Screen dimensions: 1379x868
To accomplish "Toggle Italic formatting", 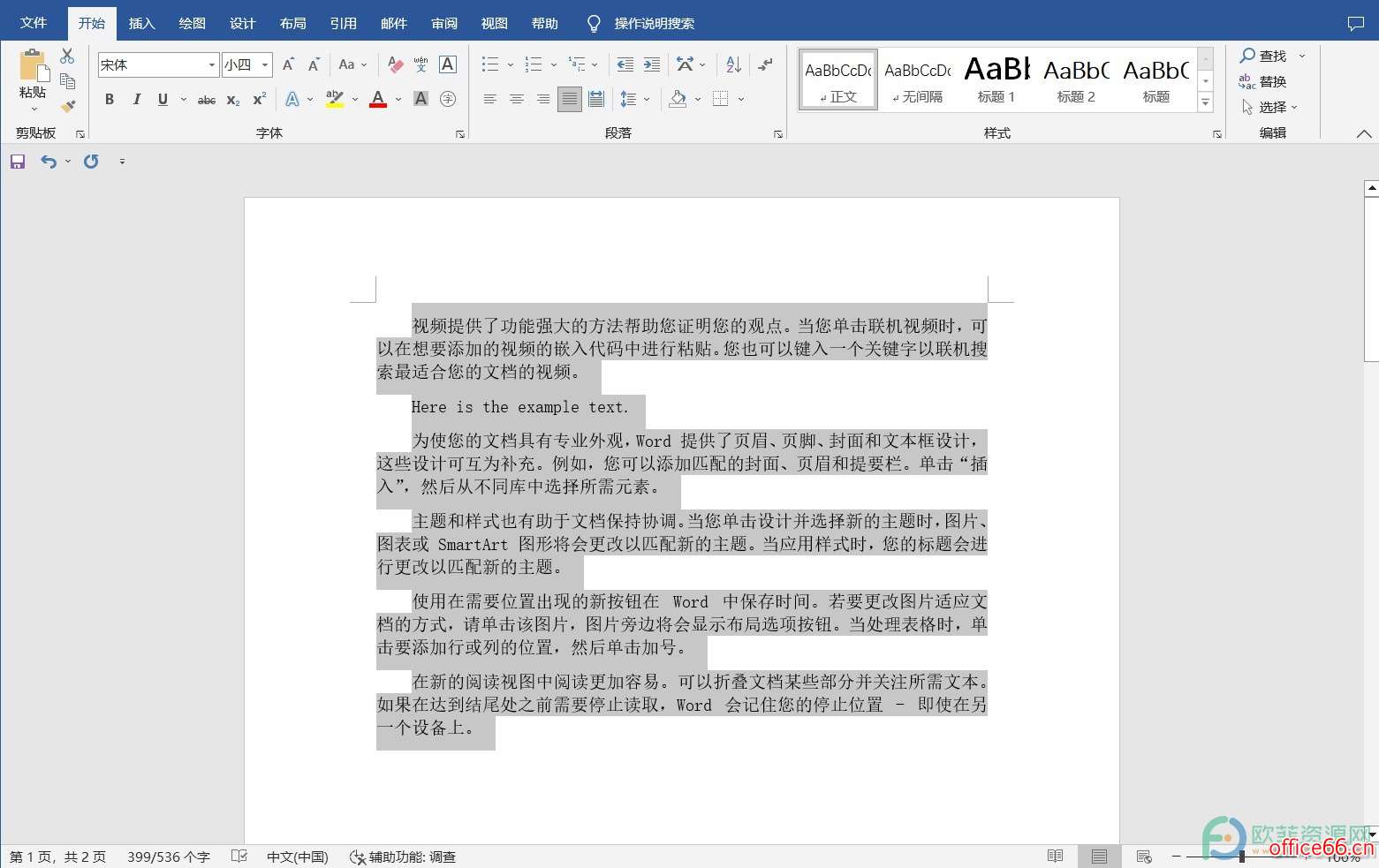I will [136, 100].
